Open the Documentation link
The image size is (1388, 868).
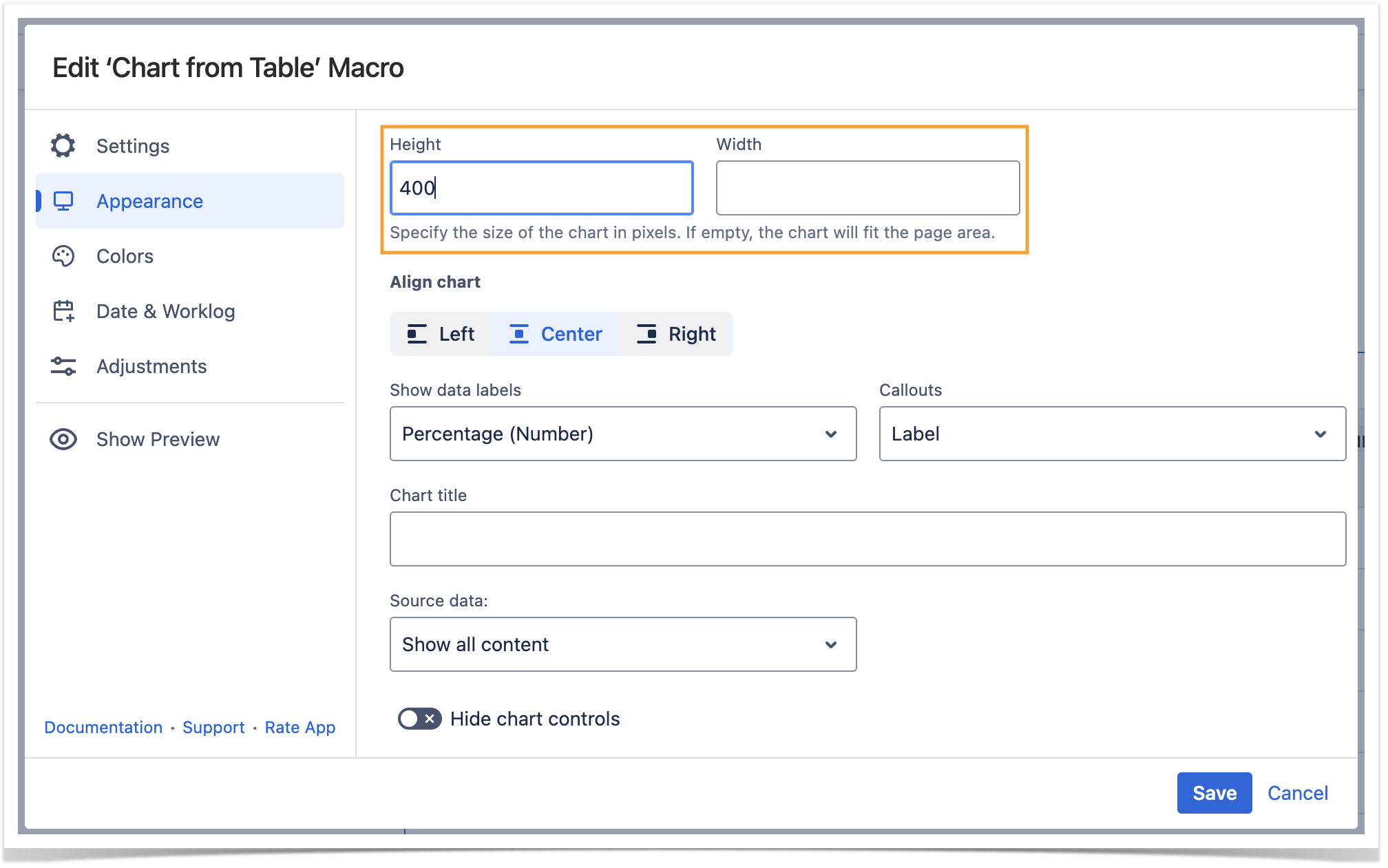(103, 728)
